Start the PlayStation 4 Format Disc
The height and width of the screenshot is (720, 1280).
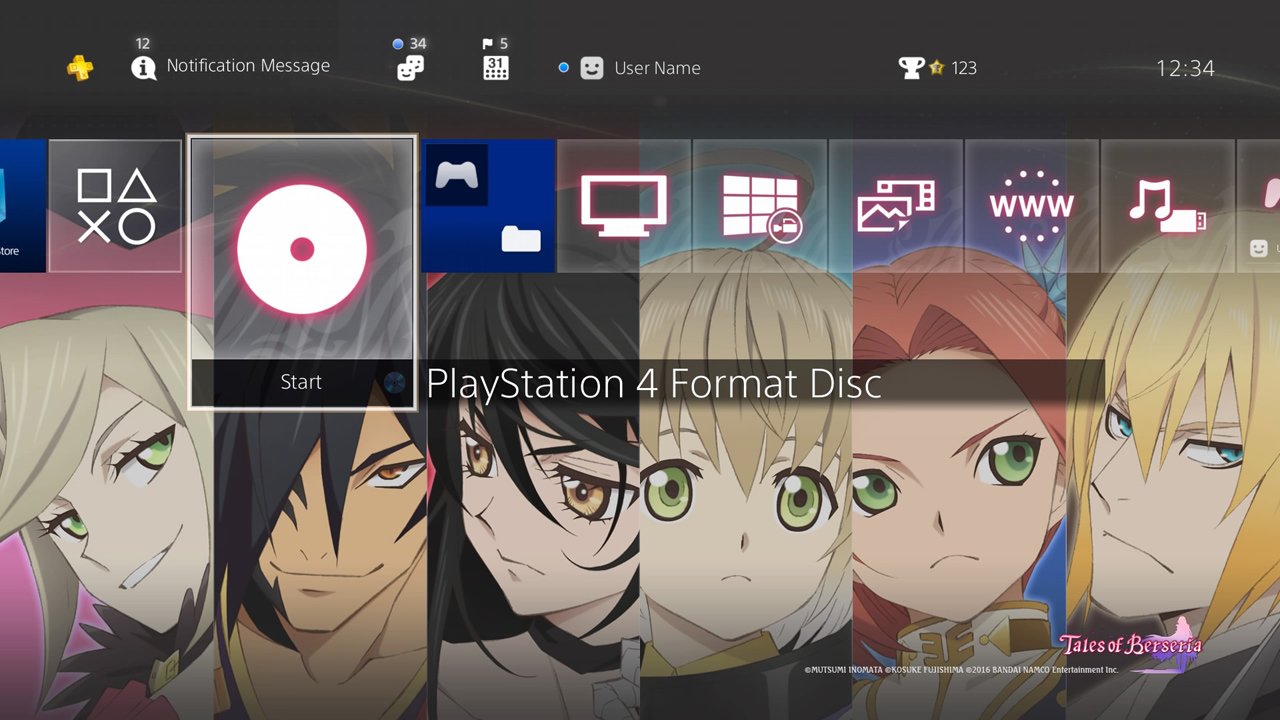pos(301,382)
